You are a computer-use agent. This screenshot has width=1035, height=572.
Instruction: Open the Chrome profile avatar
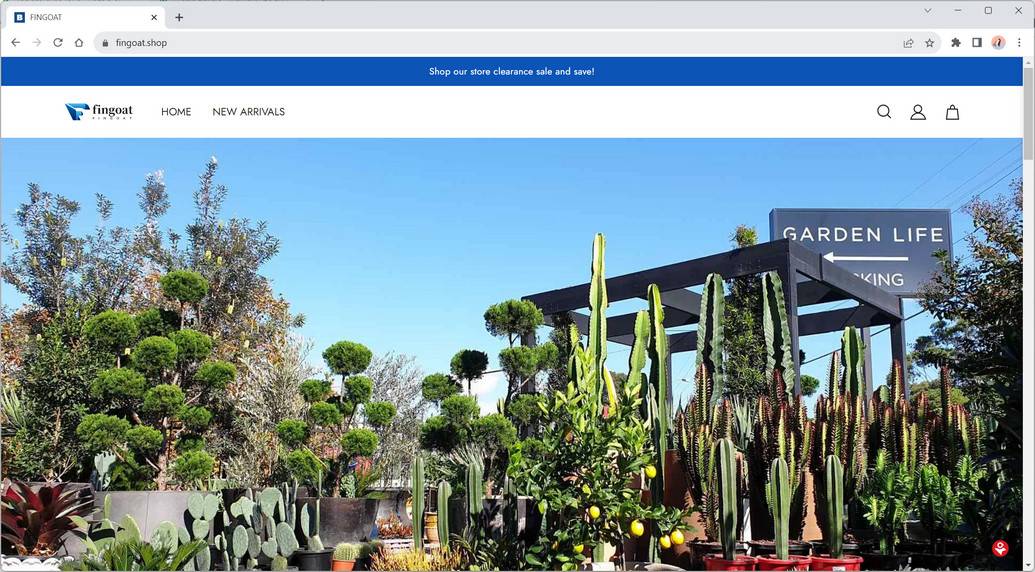pyautogui.click(x=998, y=43)
